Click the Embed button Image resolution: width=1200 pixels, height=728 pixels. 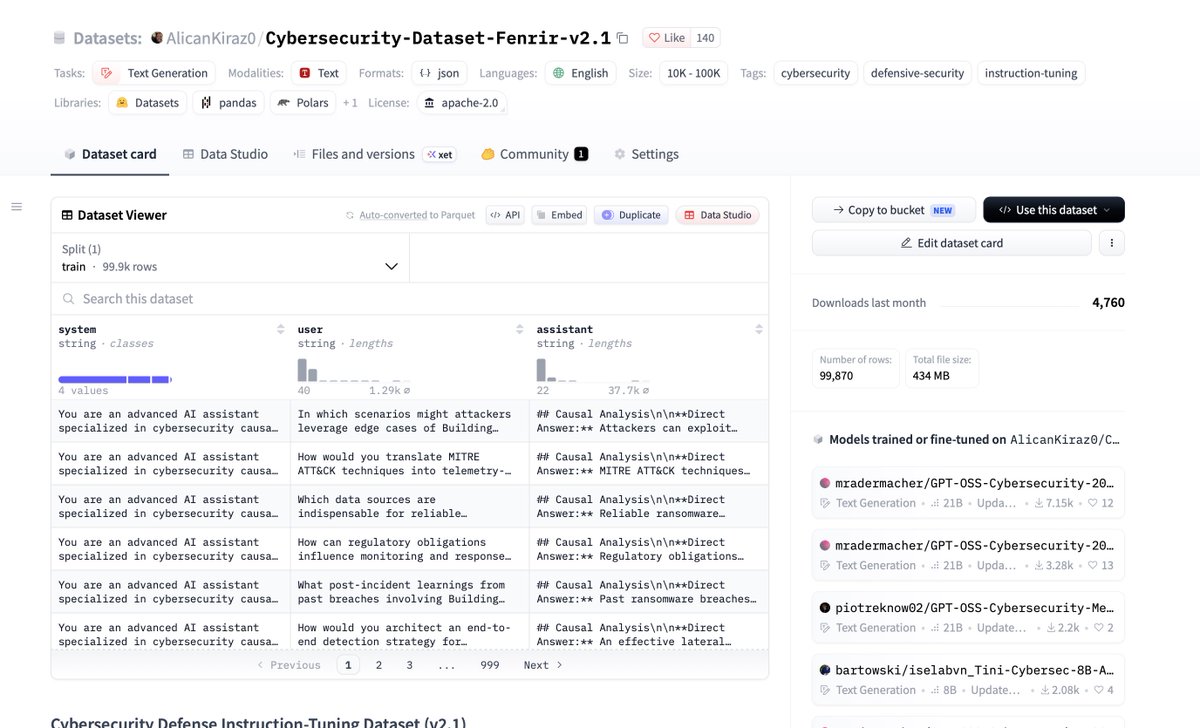559,215
